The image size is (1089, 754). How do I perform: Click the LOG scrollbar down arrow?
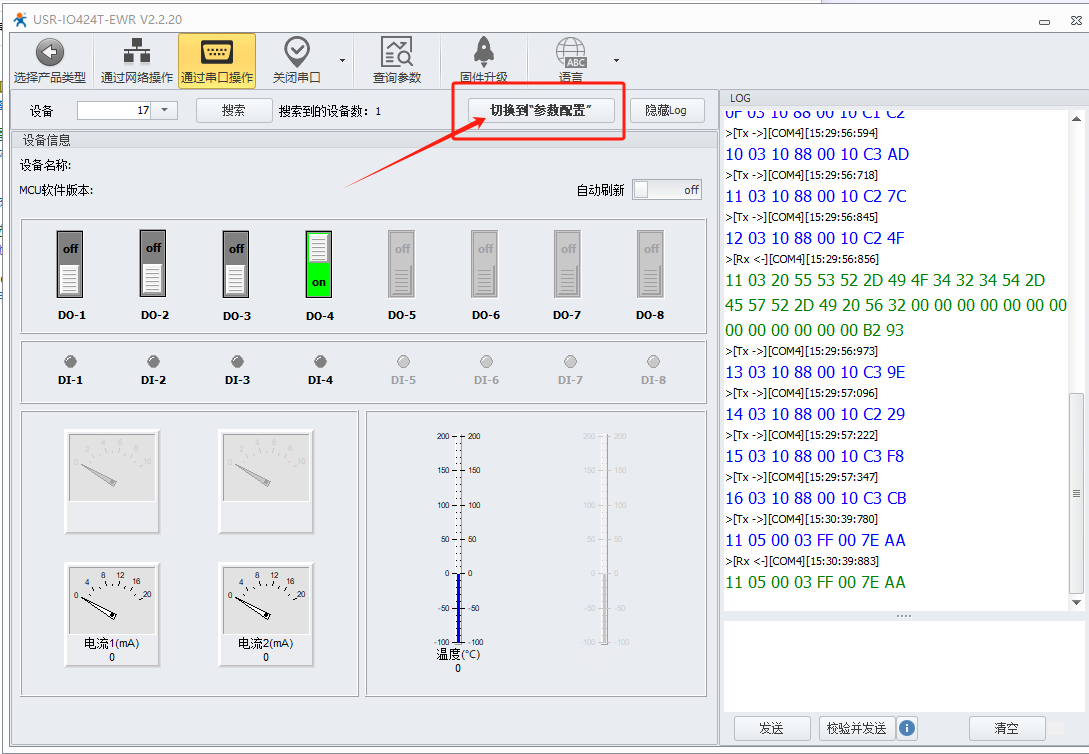coord(1076,603)
